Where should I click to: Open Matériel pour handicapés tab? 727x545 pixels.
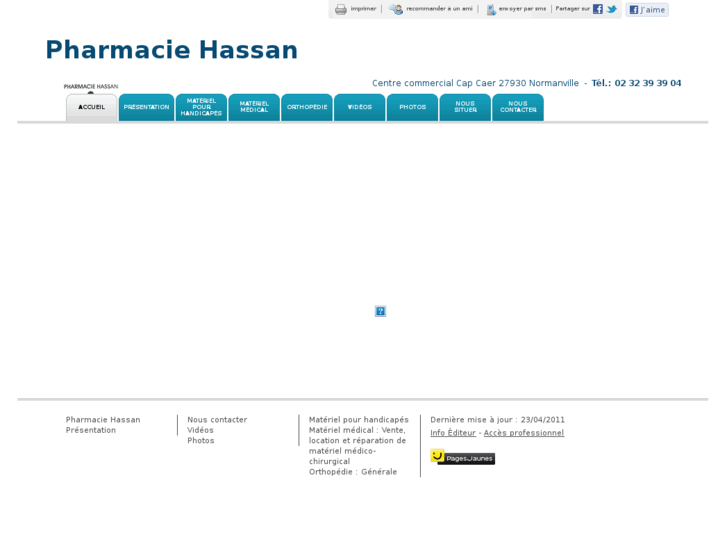(x=201, y=108)
